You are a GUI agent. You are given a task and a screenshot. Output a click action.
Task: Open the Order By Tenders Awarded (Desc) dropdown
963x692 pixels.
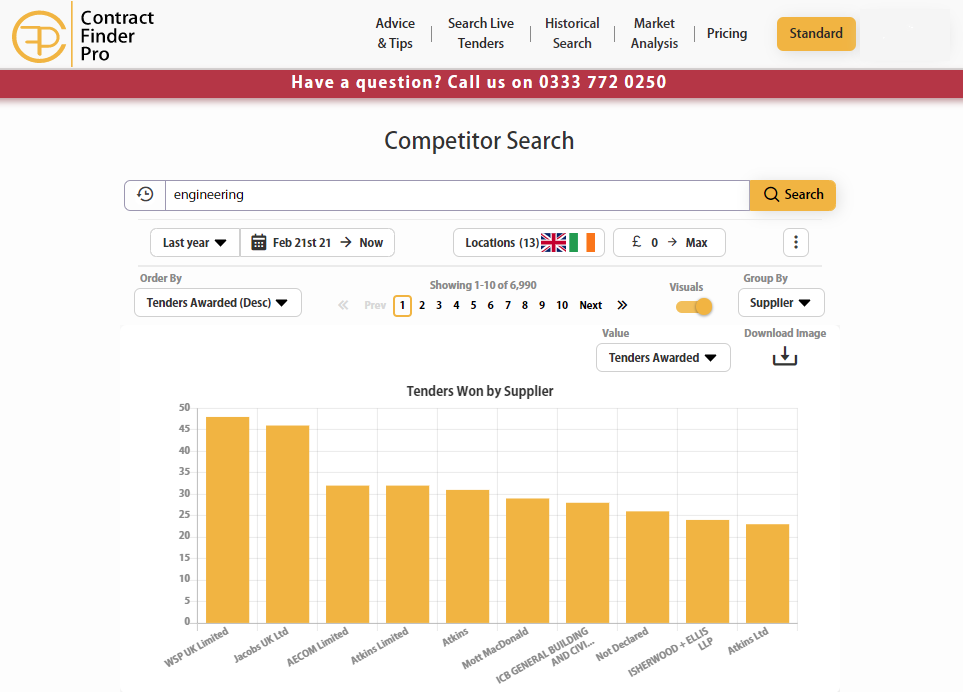tap(217, 303)
